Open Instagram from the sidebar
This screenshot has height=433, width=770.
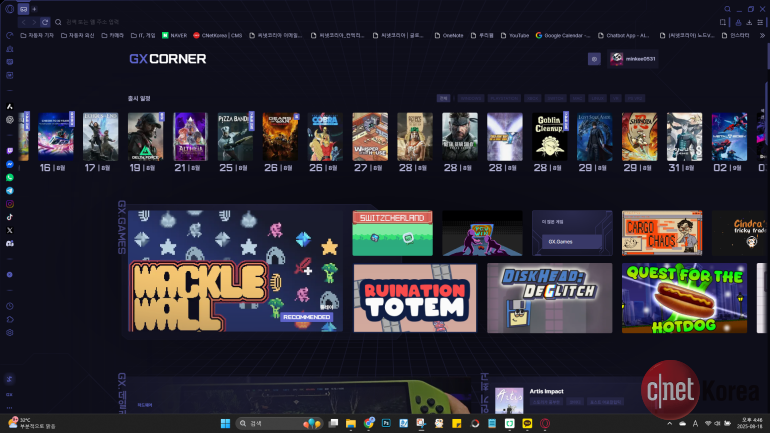[9, 203]
